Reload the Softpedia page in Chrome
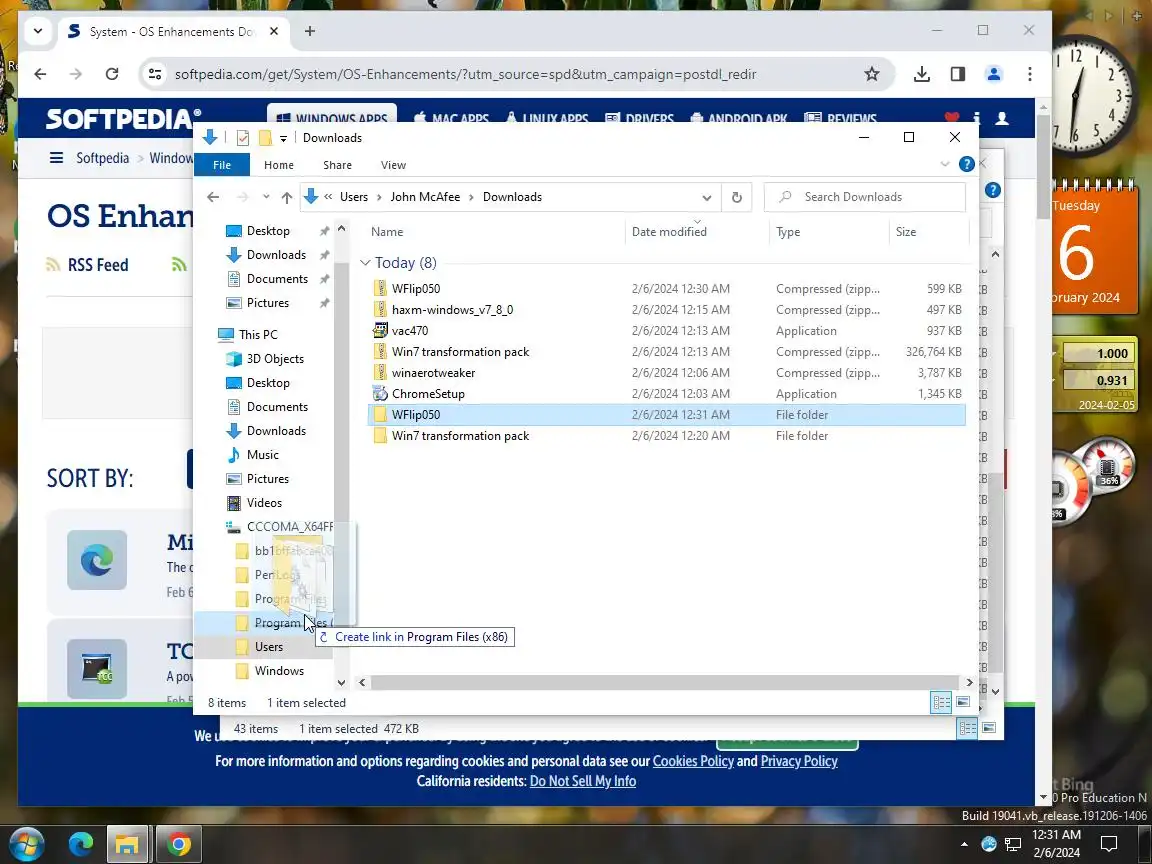This screenshot has width=1152, height=864. click(112, 74)
